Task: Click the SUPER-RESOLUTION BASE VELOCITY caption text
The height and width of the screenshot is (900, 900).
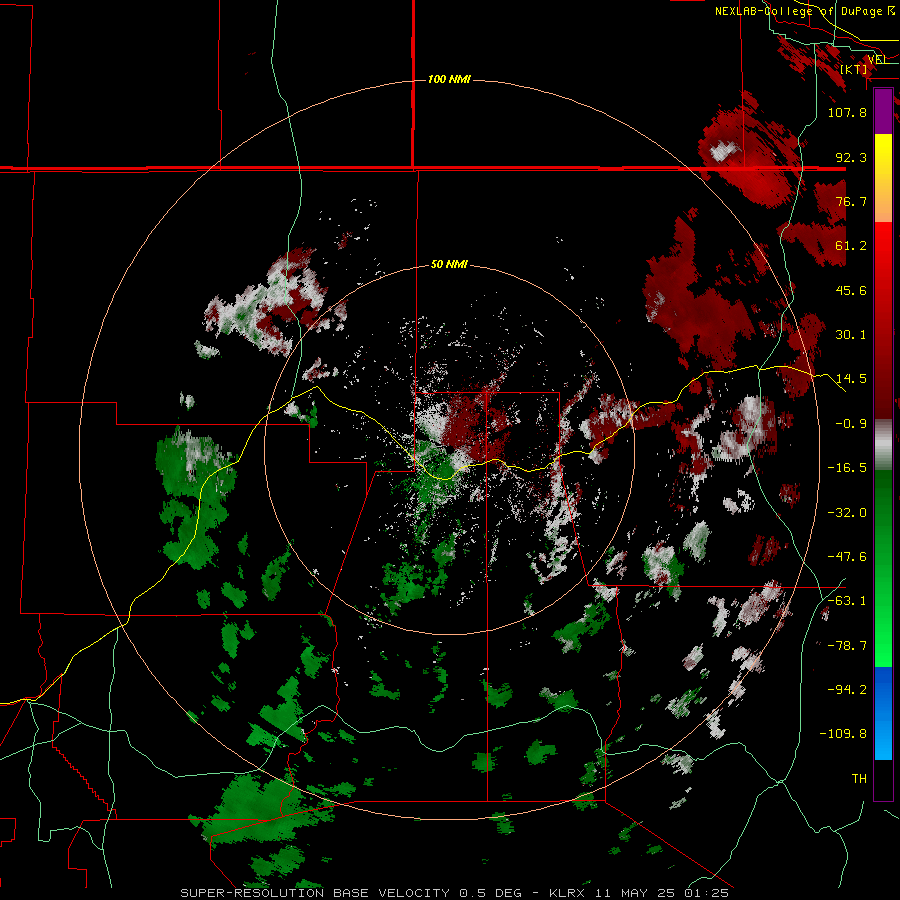Action: 315,893
